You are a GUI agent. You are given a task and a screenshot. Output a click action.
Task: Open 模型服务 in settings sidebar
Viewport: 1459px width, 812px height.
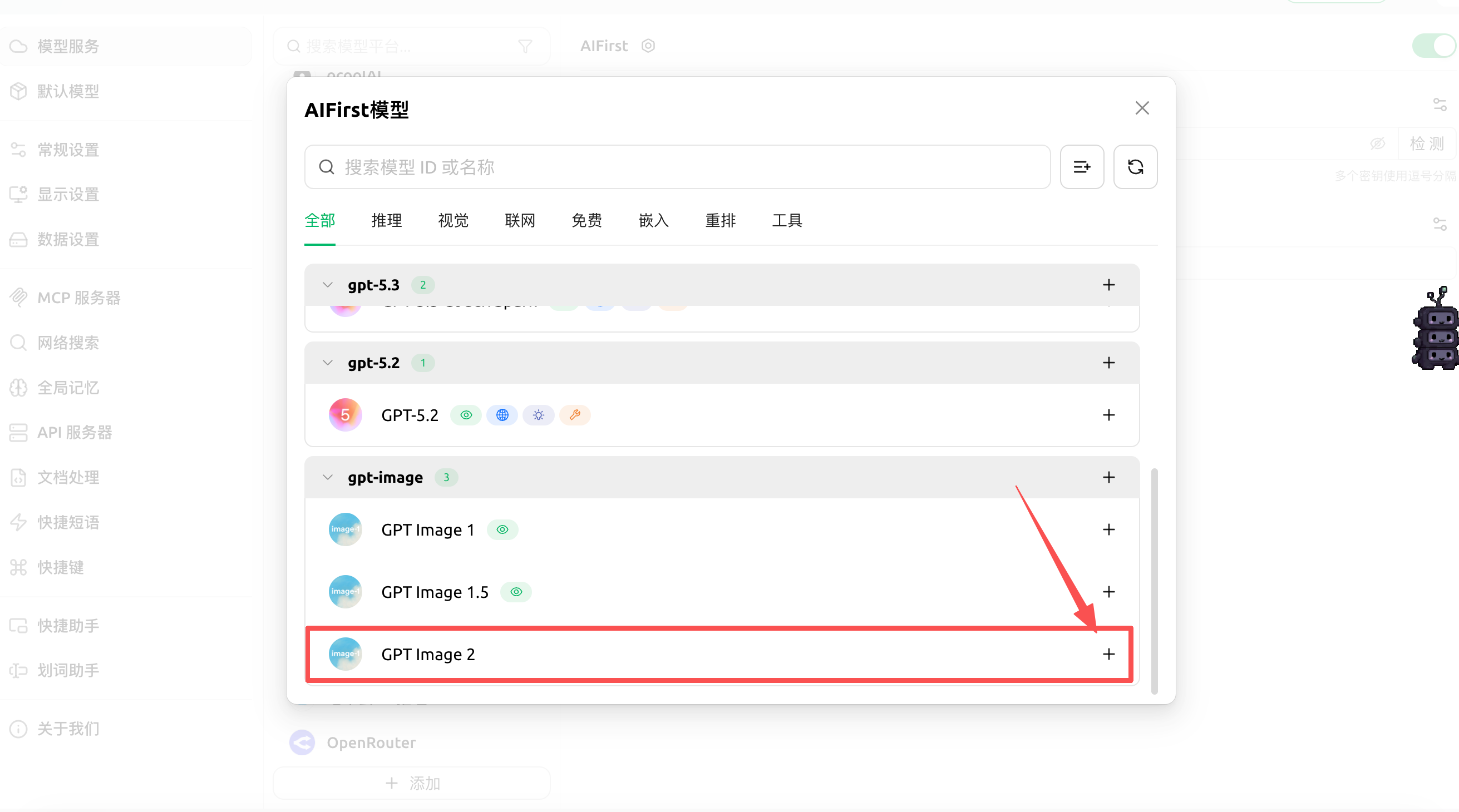(126, 46)
